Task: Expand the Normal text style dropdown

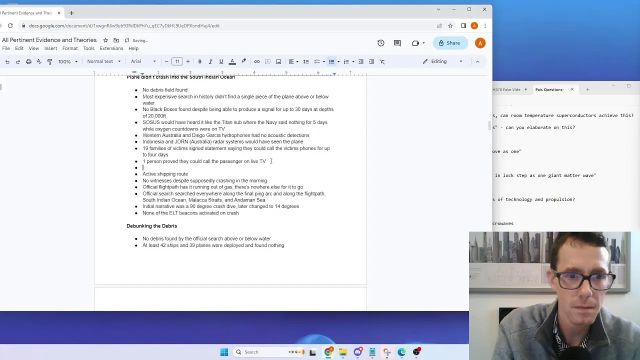Action: [104, 62]
